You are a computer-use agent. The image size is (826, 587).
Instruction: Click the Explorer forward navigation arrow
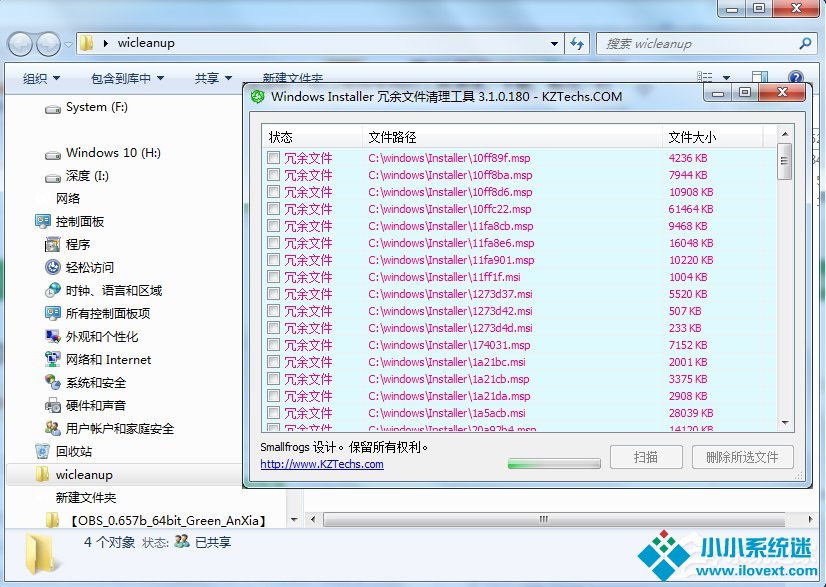click(x=48, y=44)
